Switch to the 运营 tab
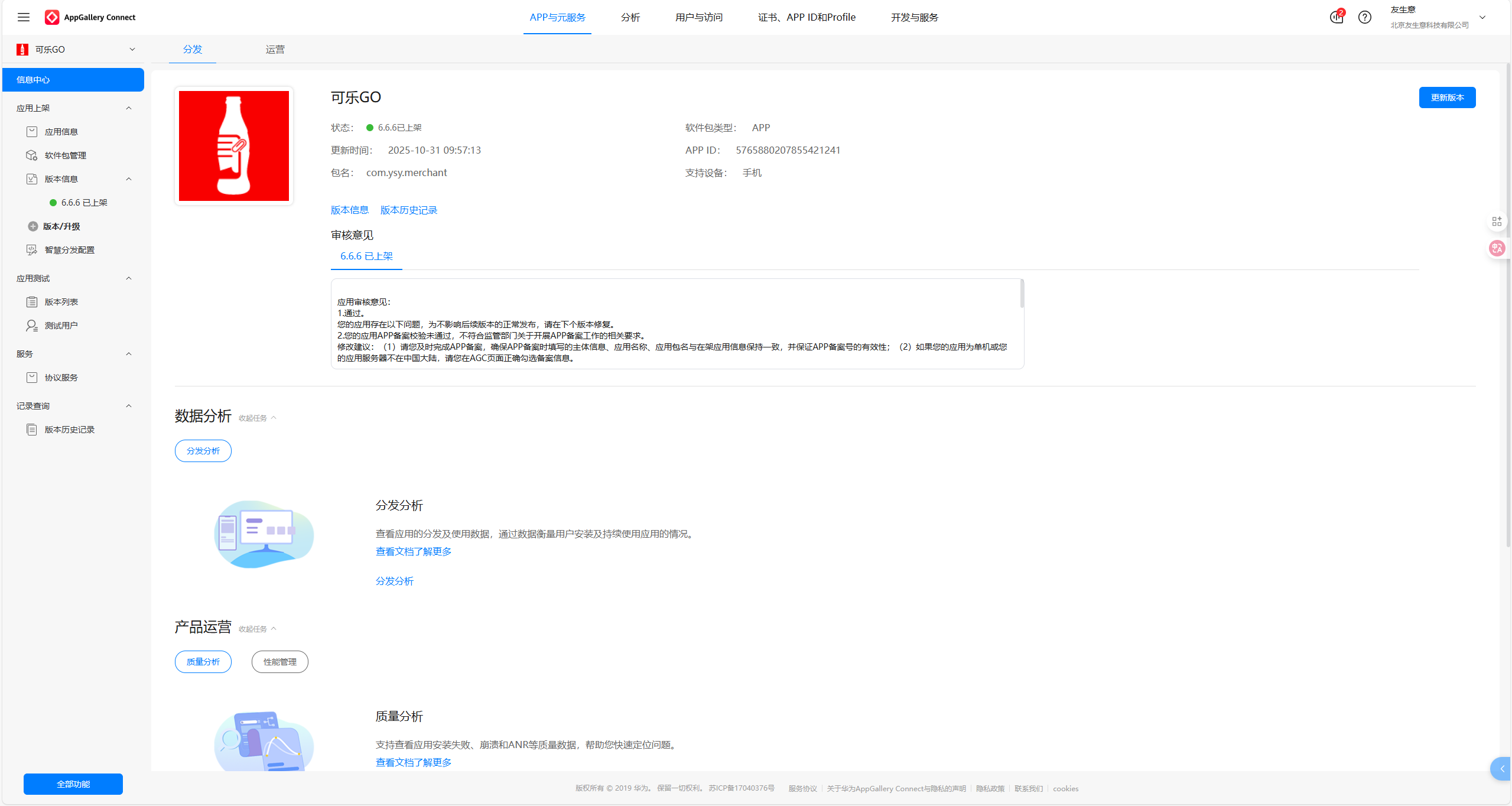 pos(275,50)
